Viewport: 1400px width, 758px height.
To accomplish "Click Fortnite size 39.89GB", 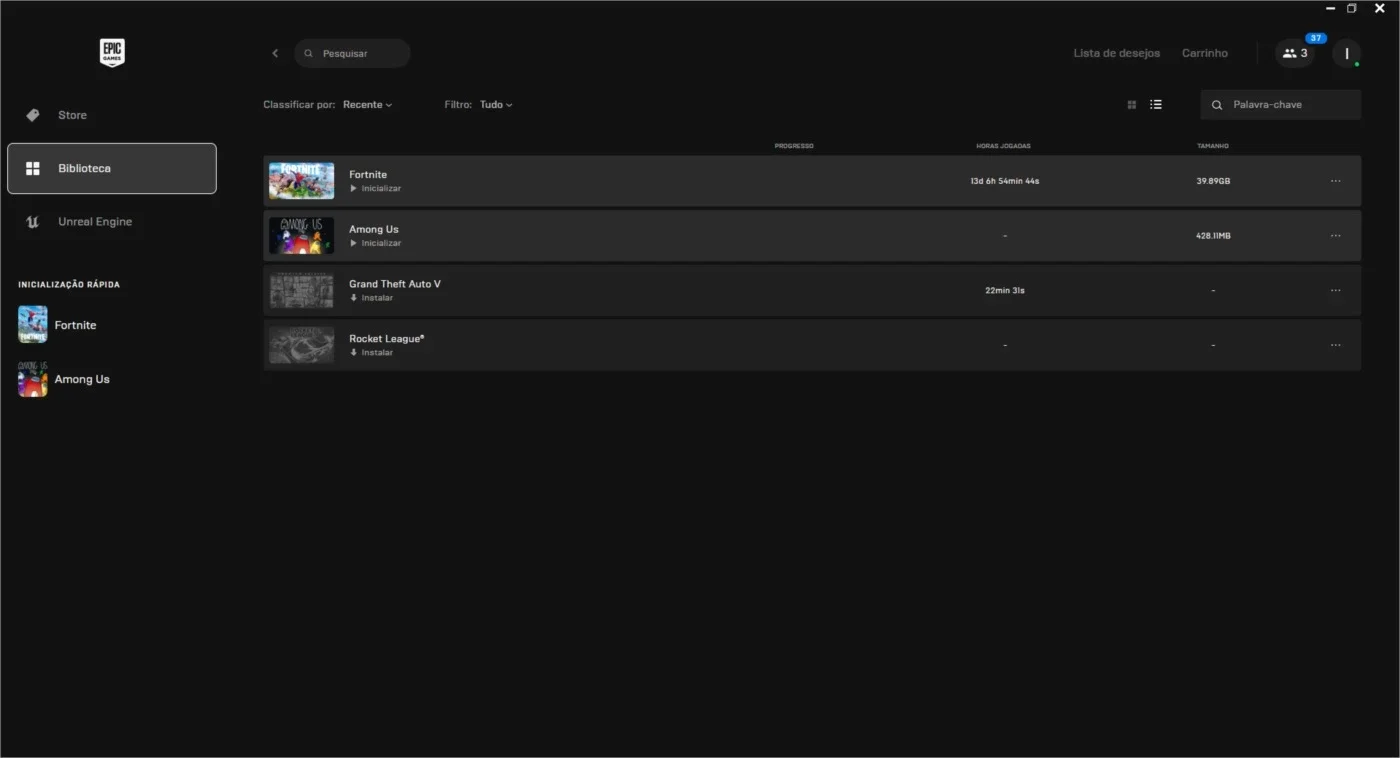I will (x=1213, y=181).
